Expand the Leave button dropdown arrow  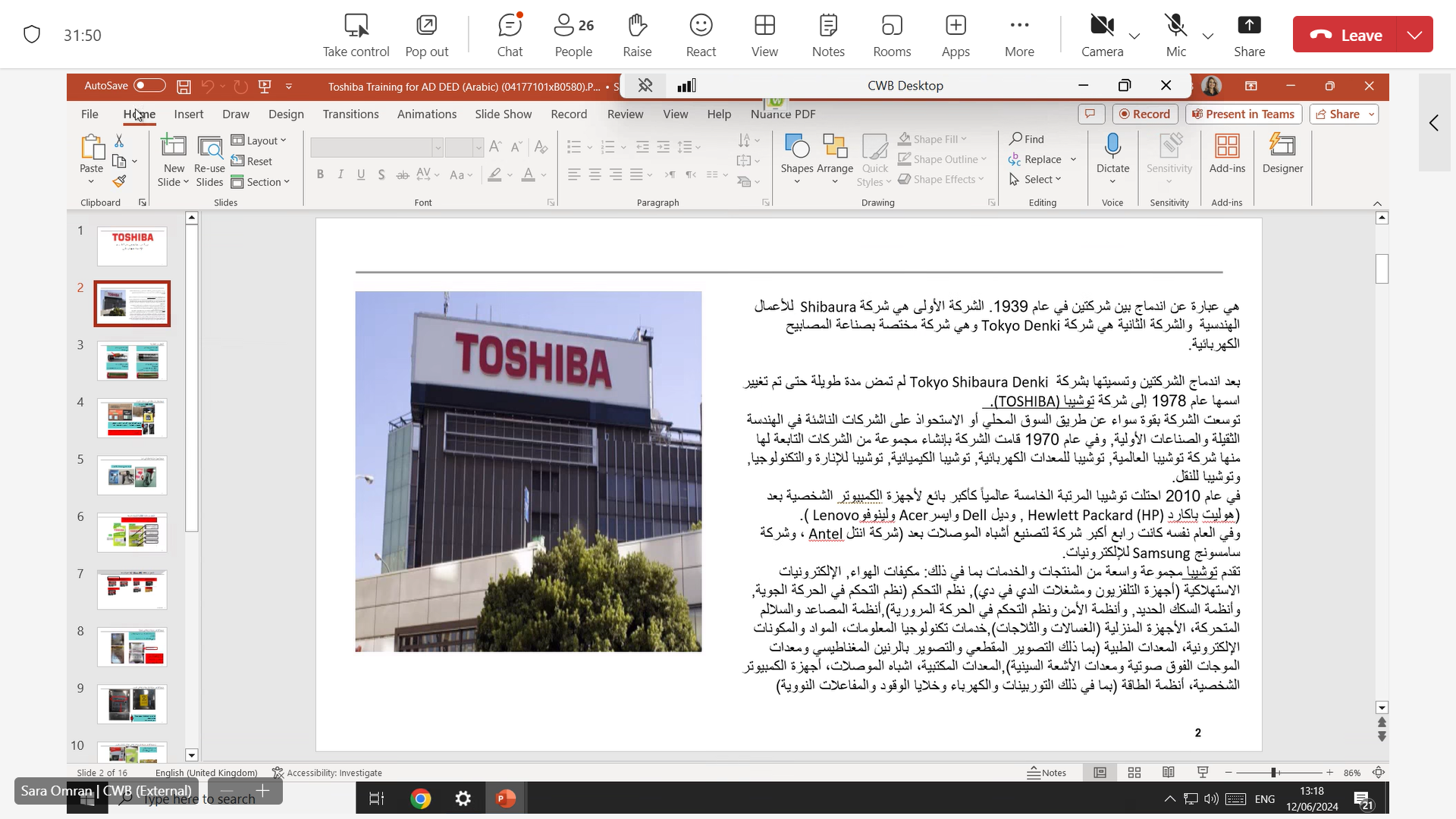tap(1414, 35)
